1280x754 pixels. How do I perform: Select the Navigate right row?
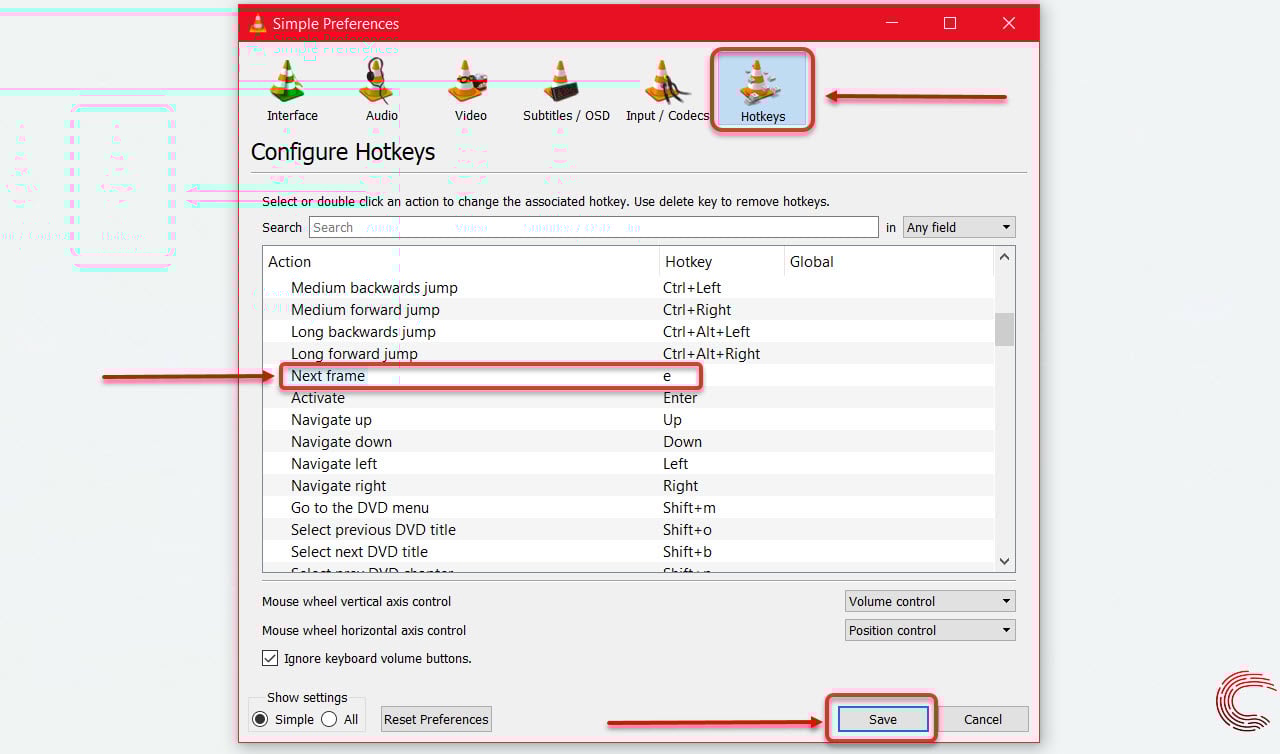click(x=629, y=486)
